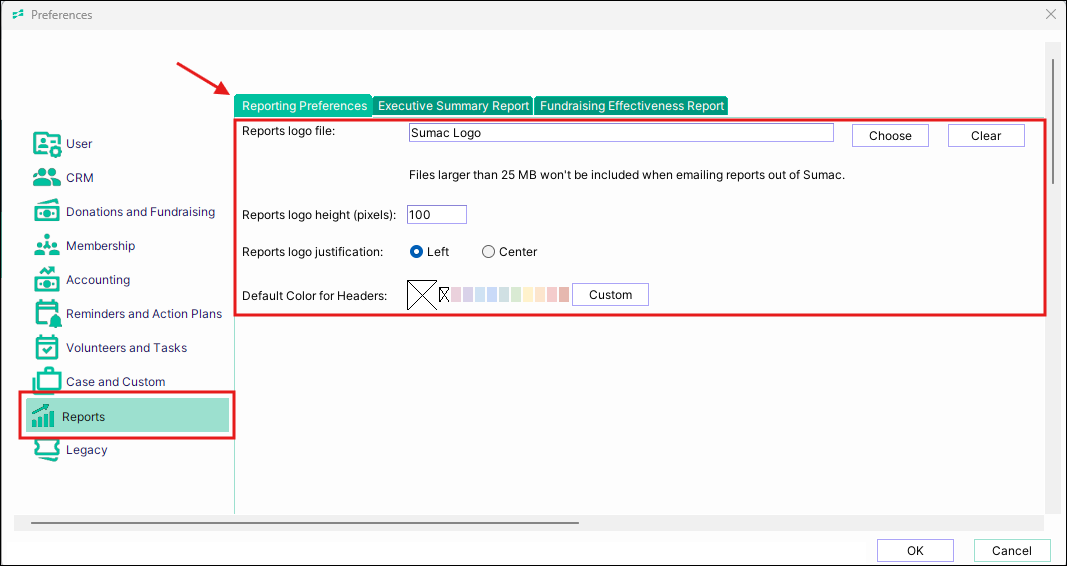Choose Left logo justification
The image size is (1067, 566).
pyautogui.click(x=417, y=252)
